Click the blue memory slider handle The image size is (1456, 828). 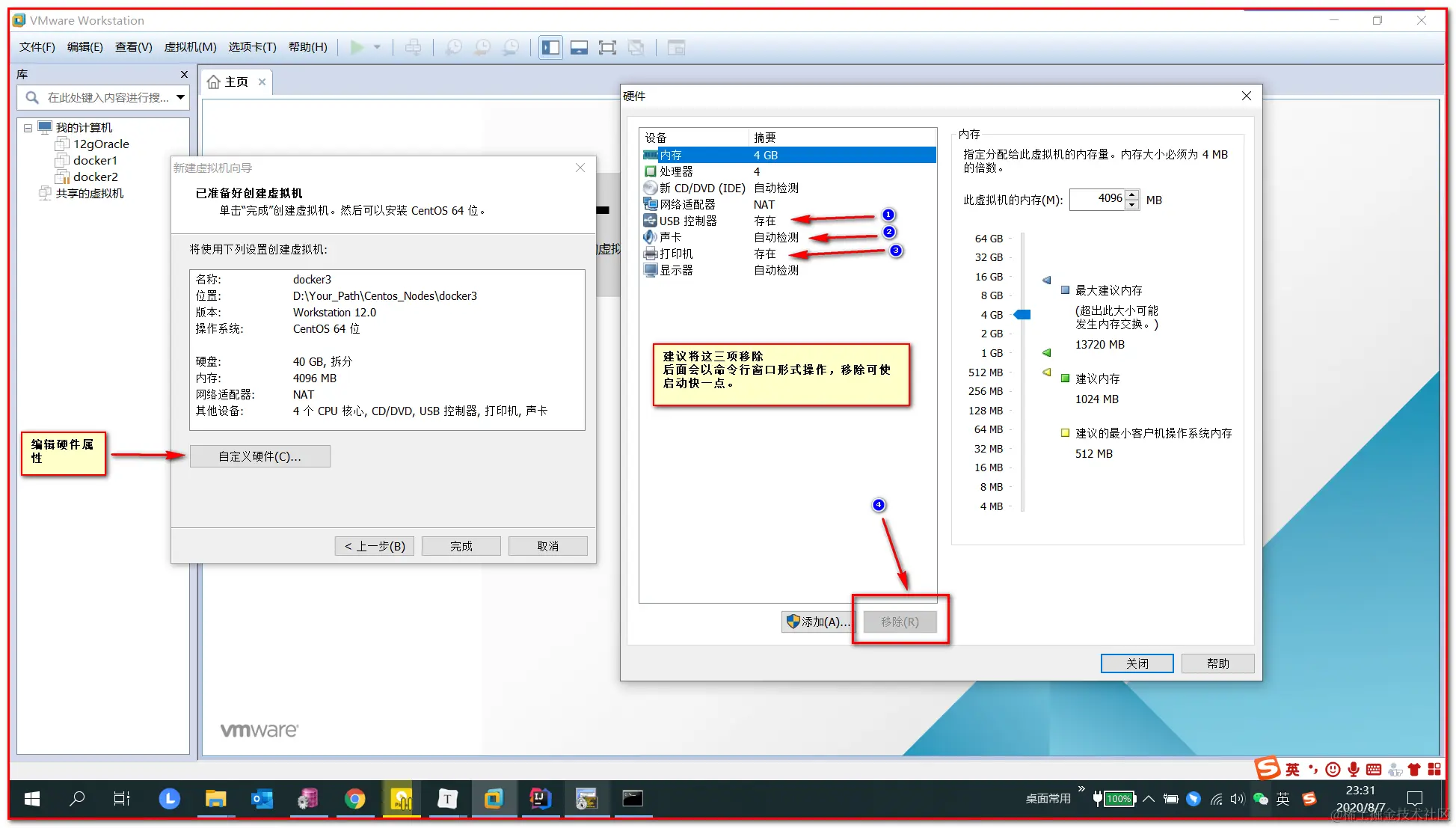(x=1022, y=315)
